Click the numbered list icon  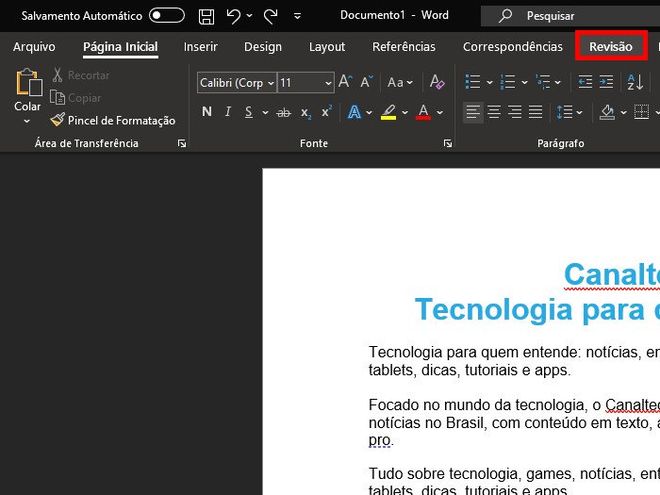508,82
